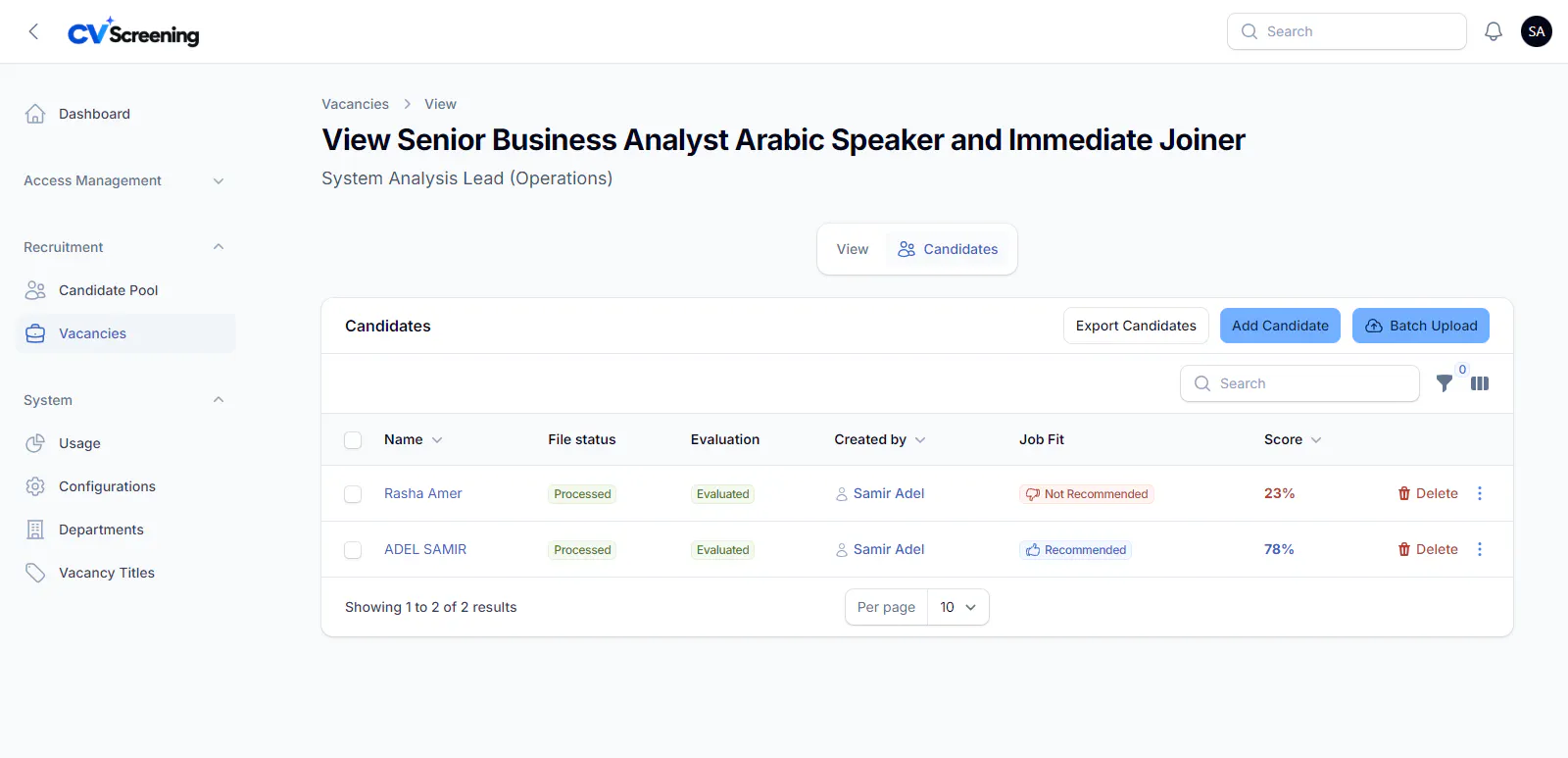Screen dimensions: 1568x758
Task: Click the Batch Upload button
Action: coord(1421,326)
